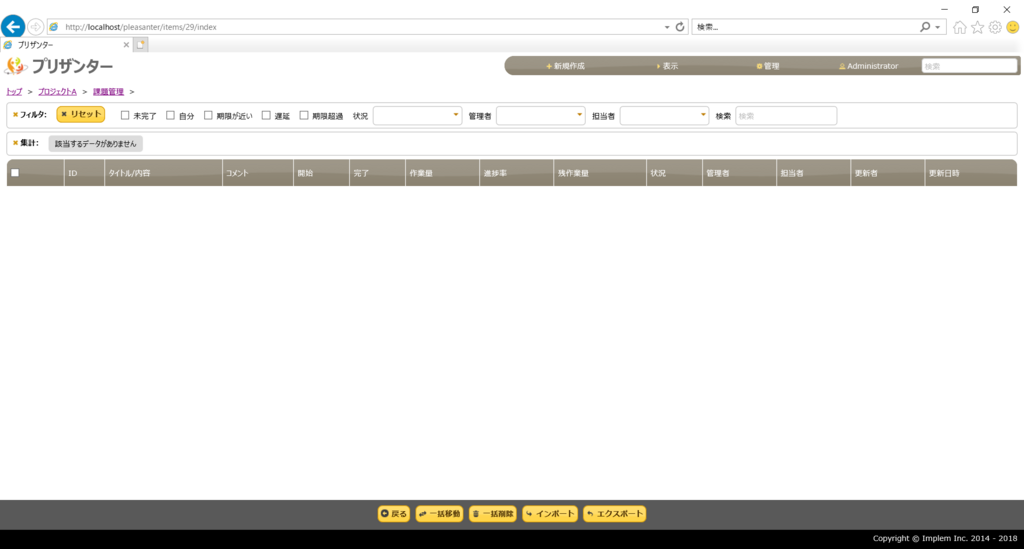
Task: Click the filter 検索 text field
Action: pyautogui.click(x=786, y=116)
